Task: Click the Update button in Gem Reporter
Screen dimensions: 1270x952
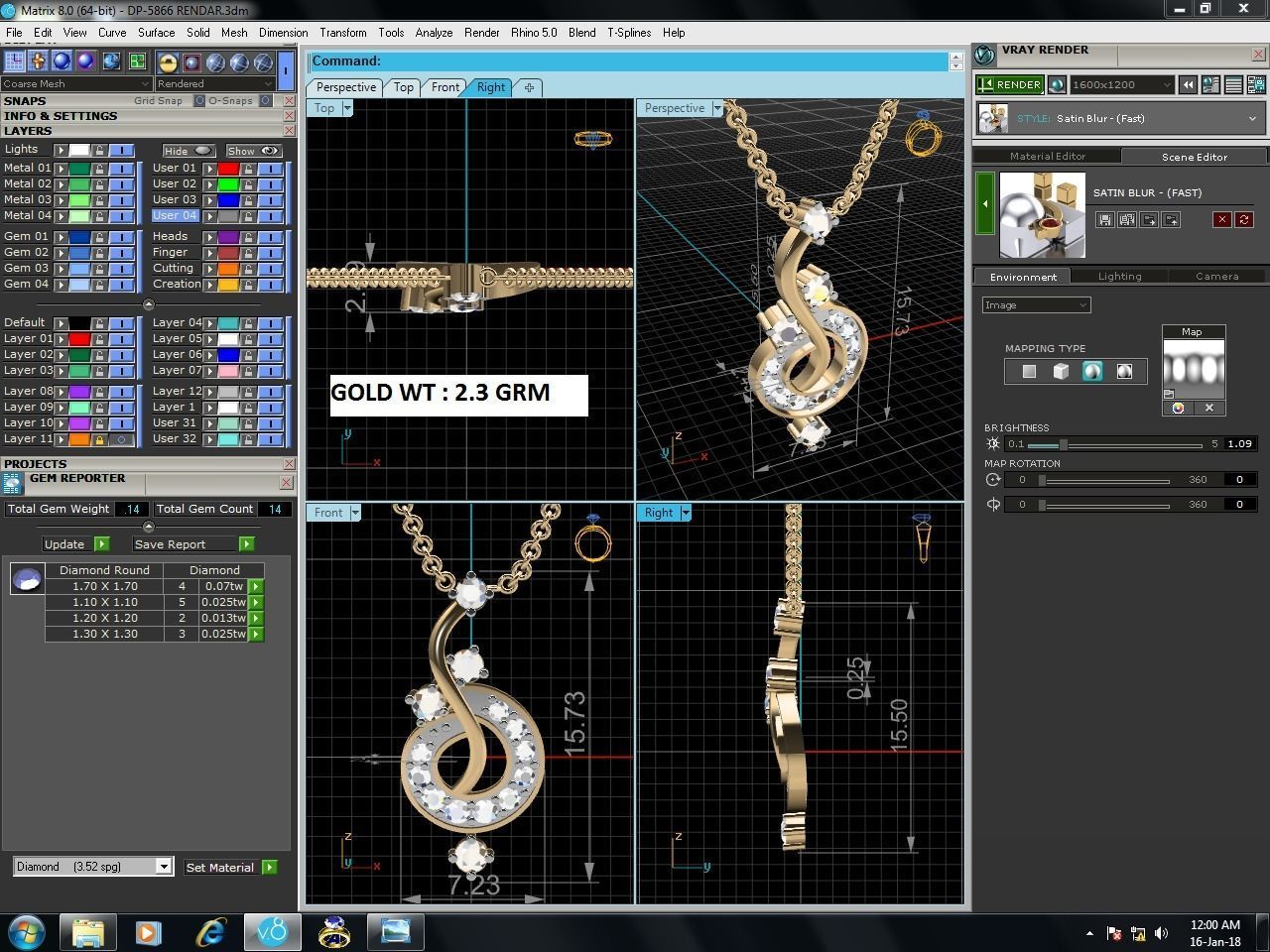Action: pyautogui.click(x=67, y=543)
